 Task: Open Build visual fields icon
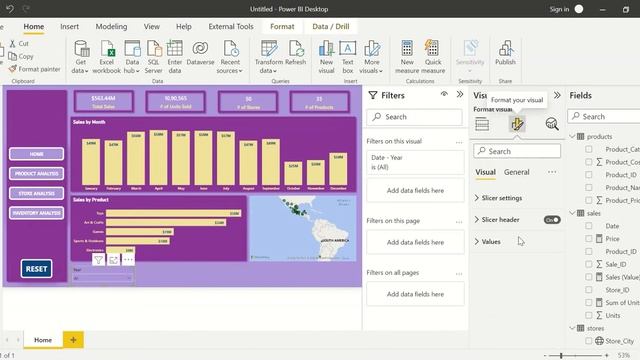coord(482,124)
